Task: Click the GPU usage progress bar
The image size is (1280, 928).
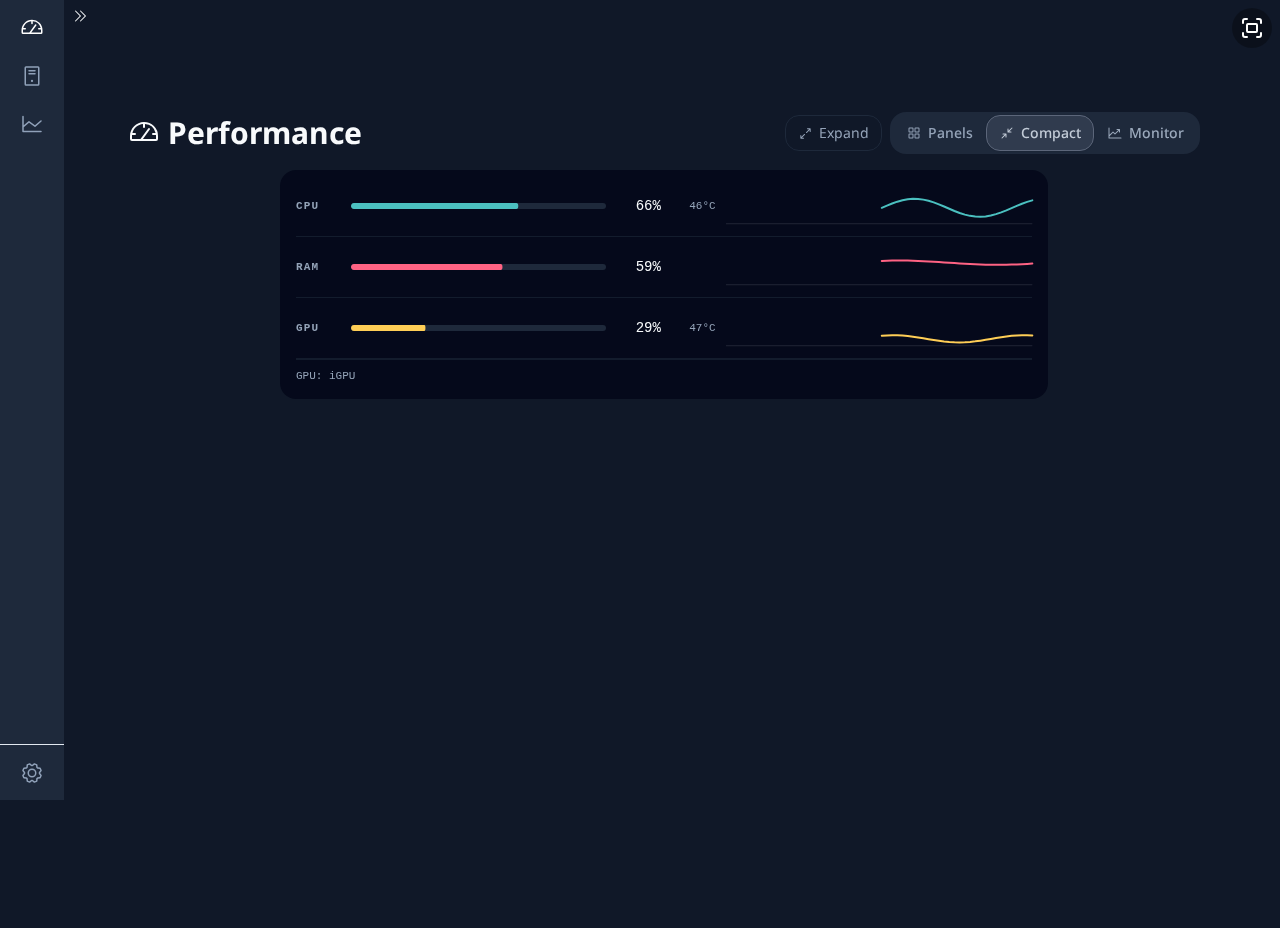Action: 478,328
